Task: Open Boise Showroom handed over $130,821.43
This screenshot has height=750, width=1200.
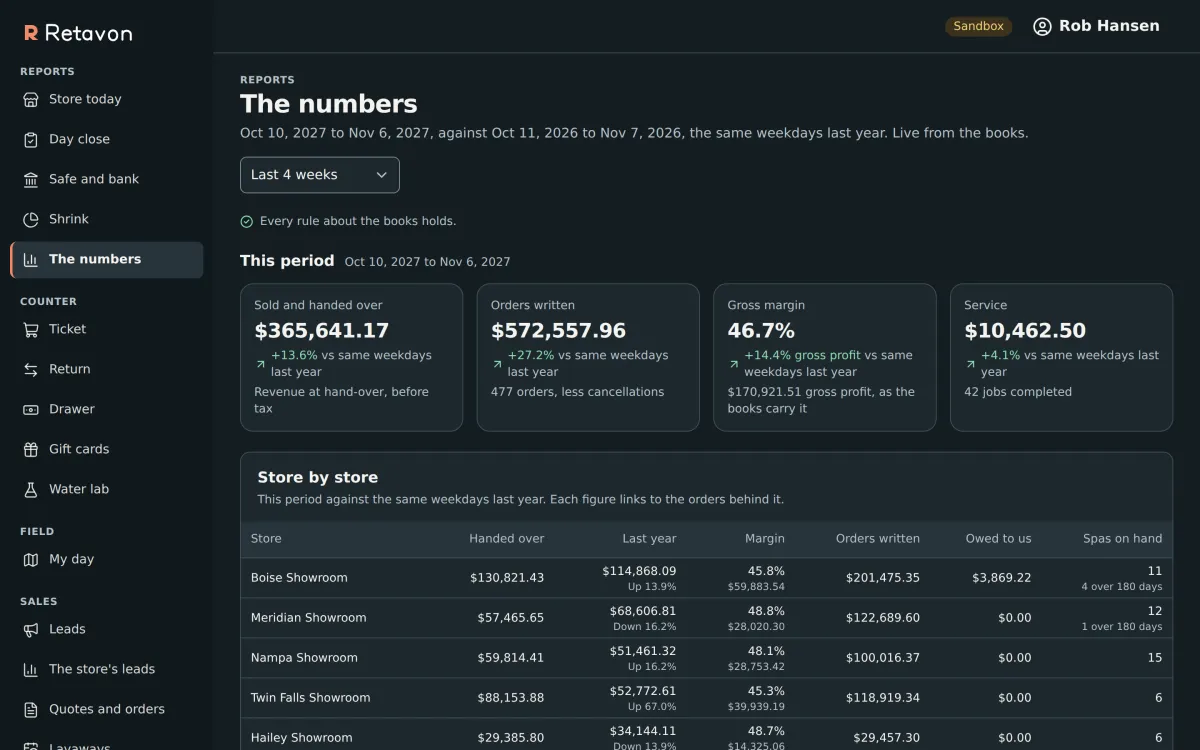Action: tap(507, 578)
